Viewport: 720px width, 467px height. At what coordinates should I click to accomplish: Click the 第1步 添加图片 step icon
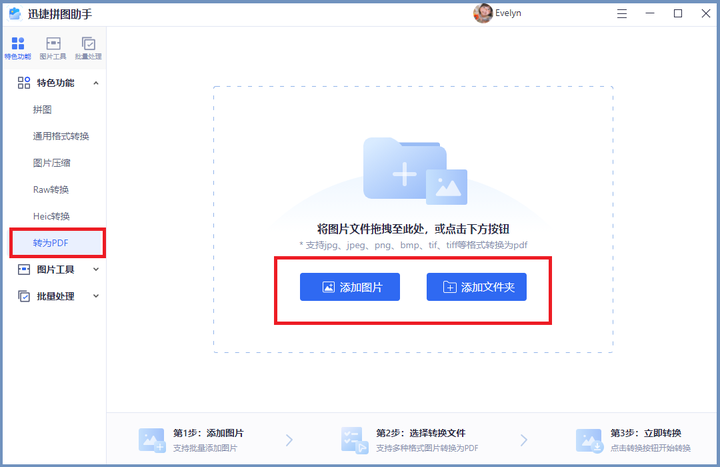pyautogui.click(x=152, y=439)
